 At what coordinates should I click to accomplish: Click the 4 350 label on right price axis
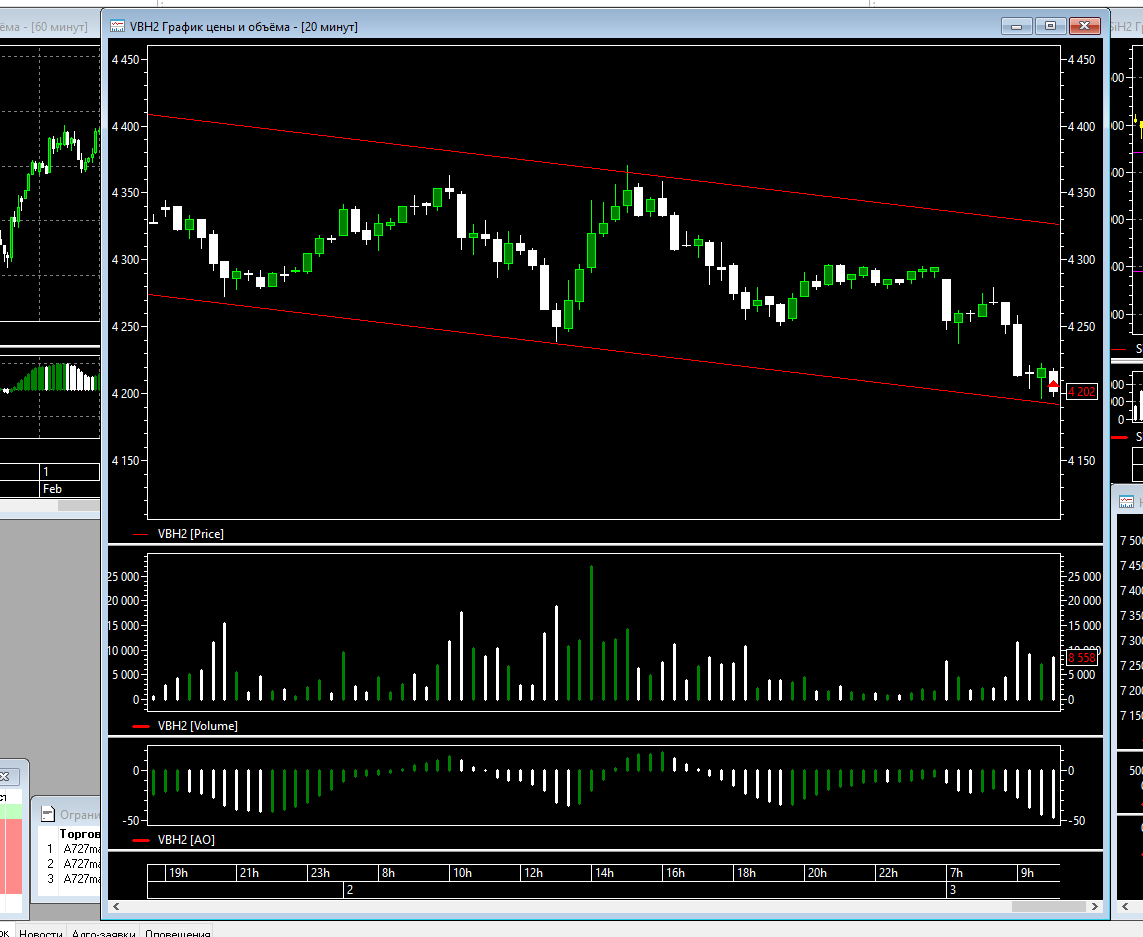click(1081, 193)
